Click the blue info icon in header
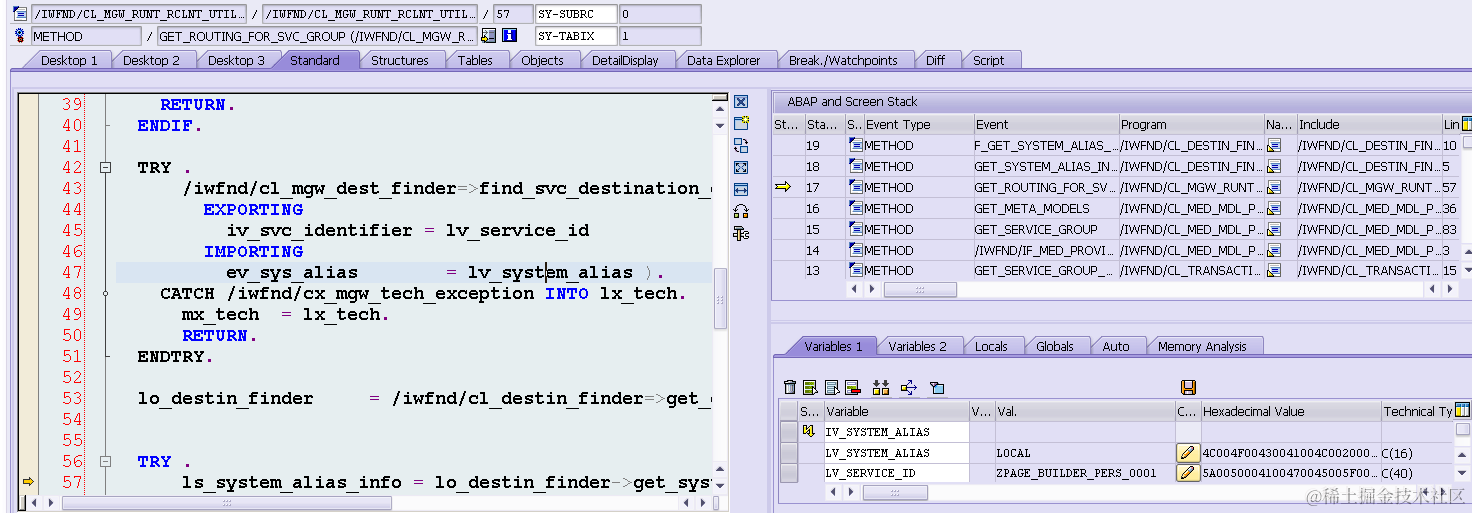 coord(509,35)
